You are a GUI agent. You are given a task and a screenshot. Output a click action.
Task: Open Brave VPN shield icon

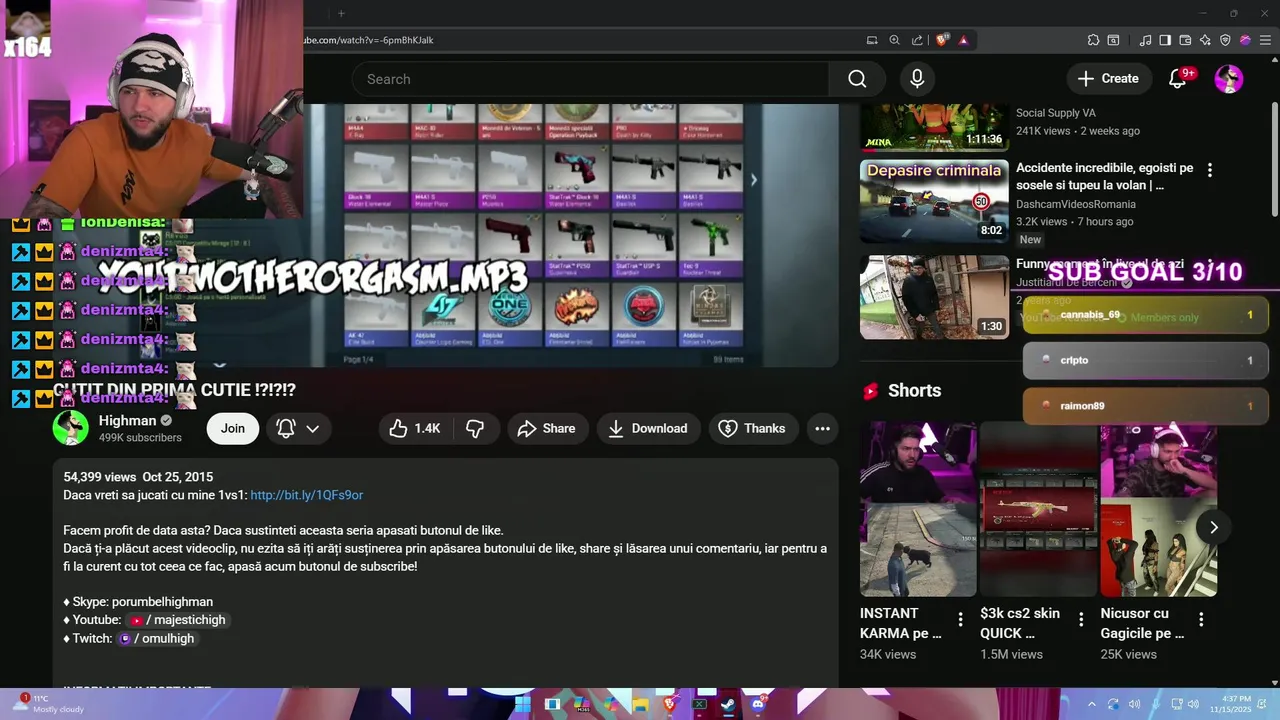1225,40
